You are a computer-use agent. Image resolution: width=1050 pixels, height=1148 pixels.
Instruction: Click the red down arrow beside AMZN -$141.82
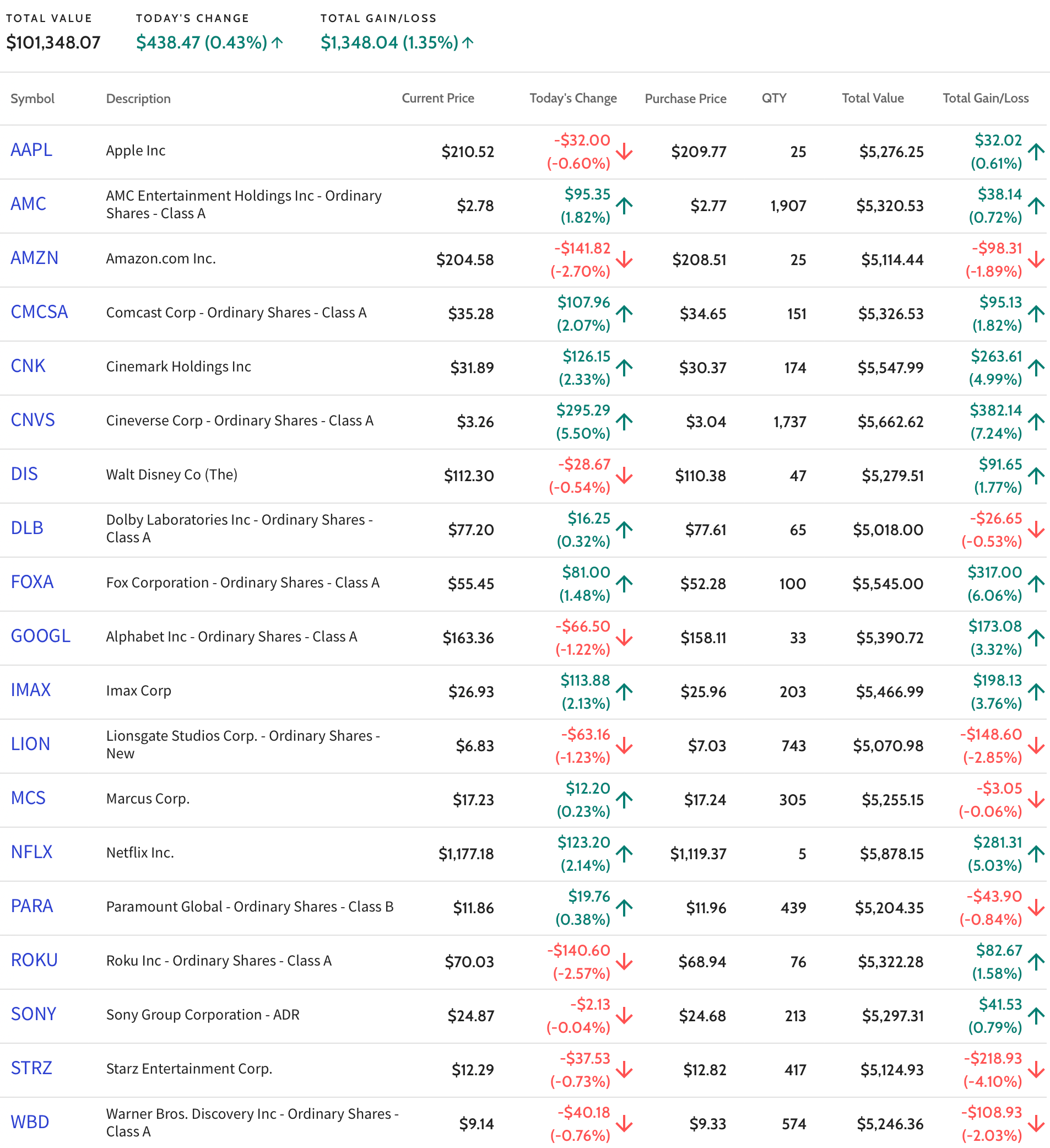pyautogui.click(x=624, y=260)
